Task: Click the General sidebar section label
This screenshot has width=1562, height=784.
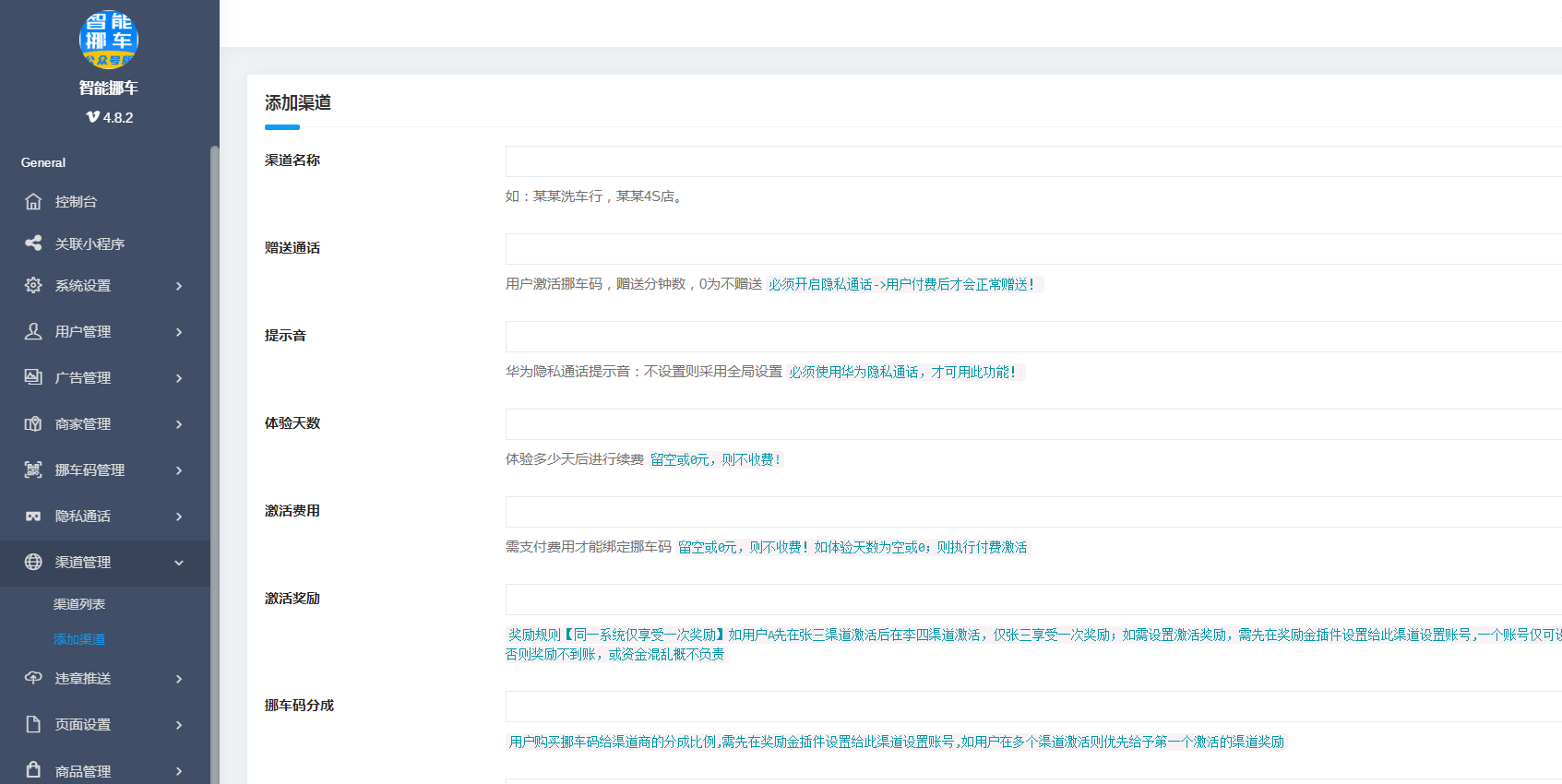Action: pyautogui.click(x=43, y=162)
